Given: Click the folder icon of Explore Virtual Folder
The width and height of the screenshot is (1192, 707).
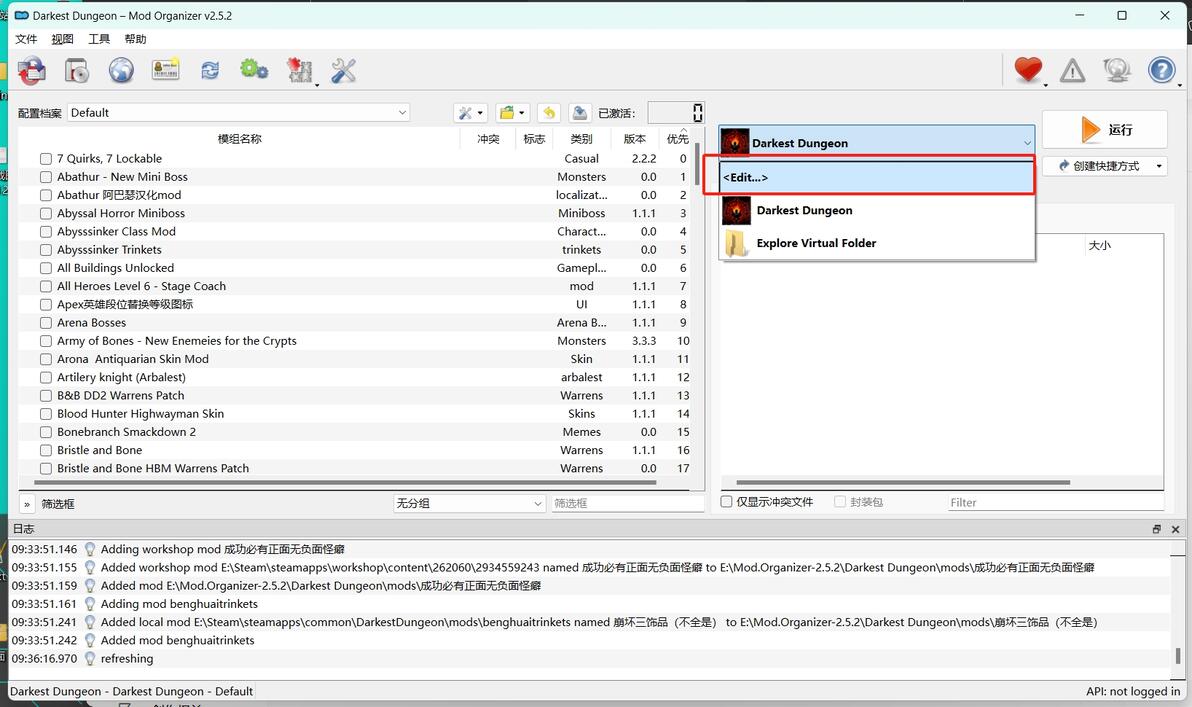Looking at the screenshot, I should (x=735, y=243).
